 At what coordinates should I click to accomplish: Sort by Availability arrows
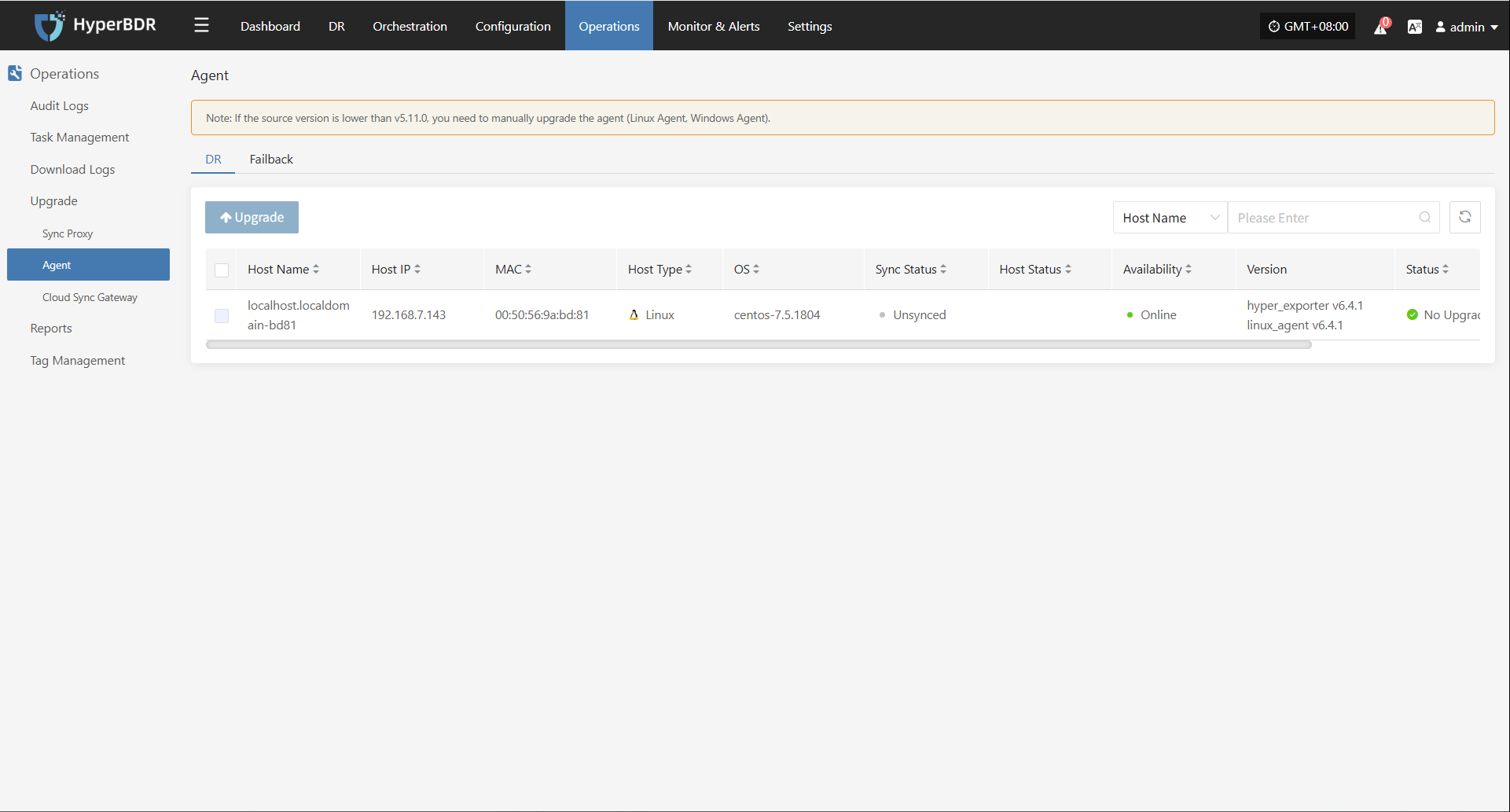click(x=1189, y=269)
